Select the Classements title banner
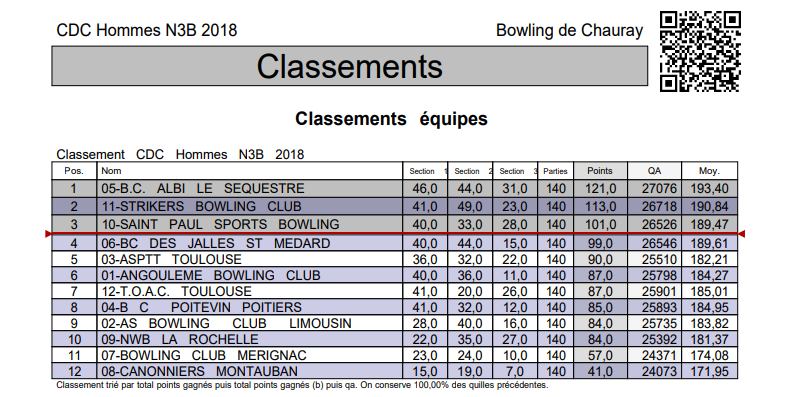This screenshot has width=786, height=397. (x=349, y=66)
